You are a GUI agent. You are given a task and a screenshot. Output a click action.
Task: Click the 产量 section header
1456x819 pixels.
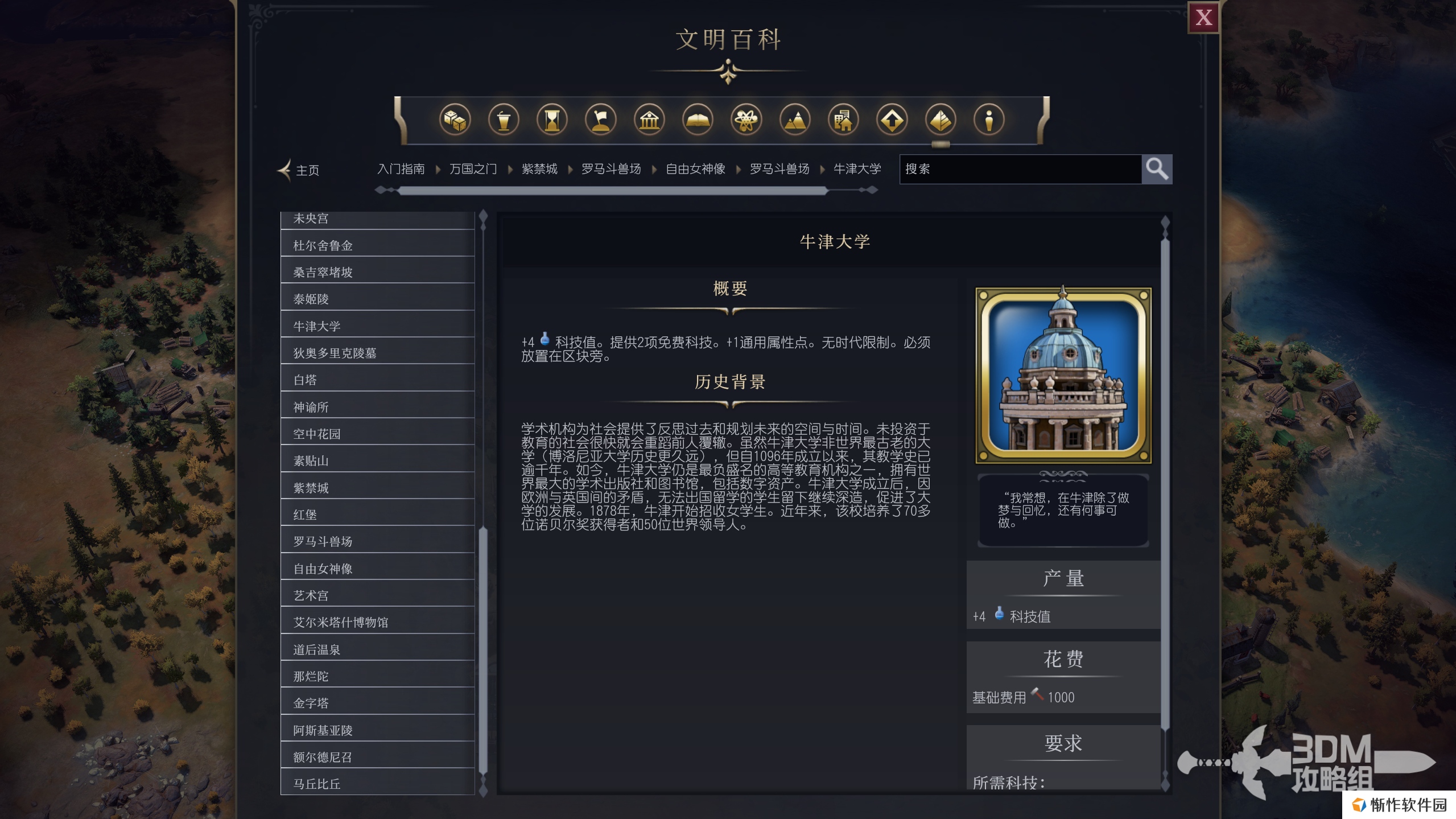[x=1063, y=578]
